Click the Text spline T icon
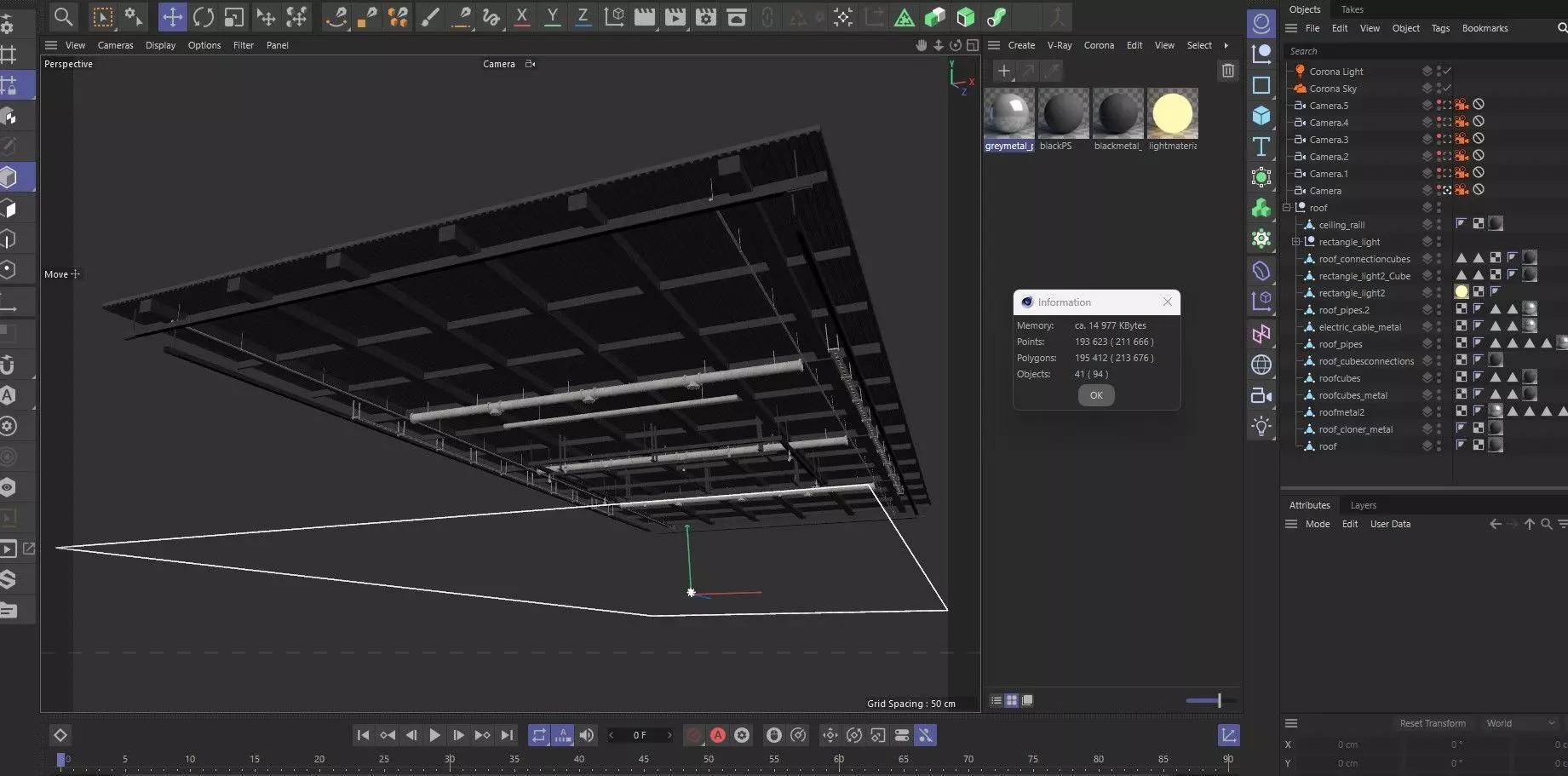 [1261, 147]
